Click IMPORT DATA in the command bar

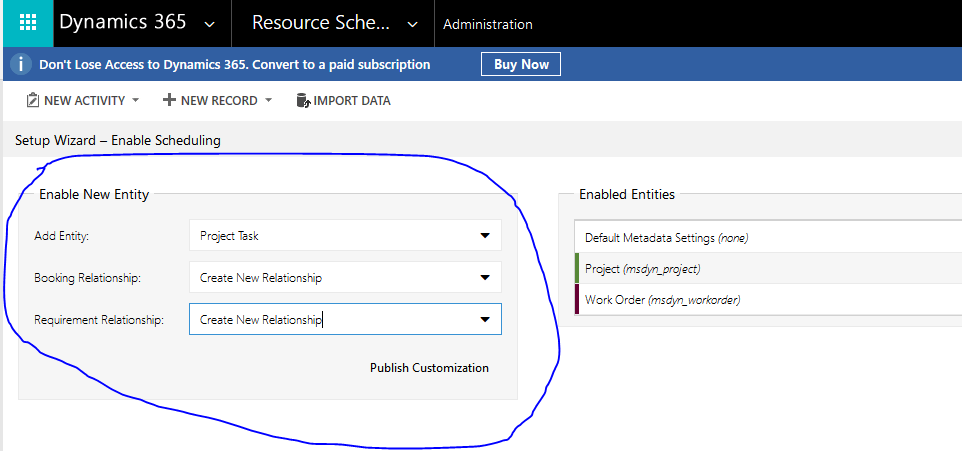352,101
